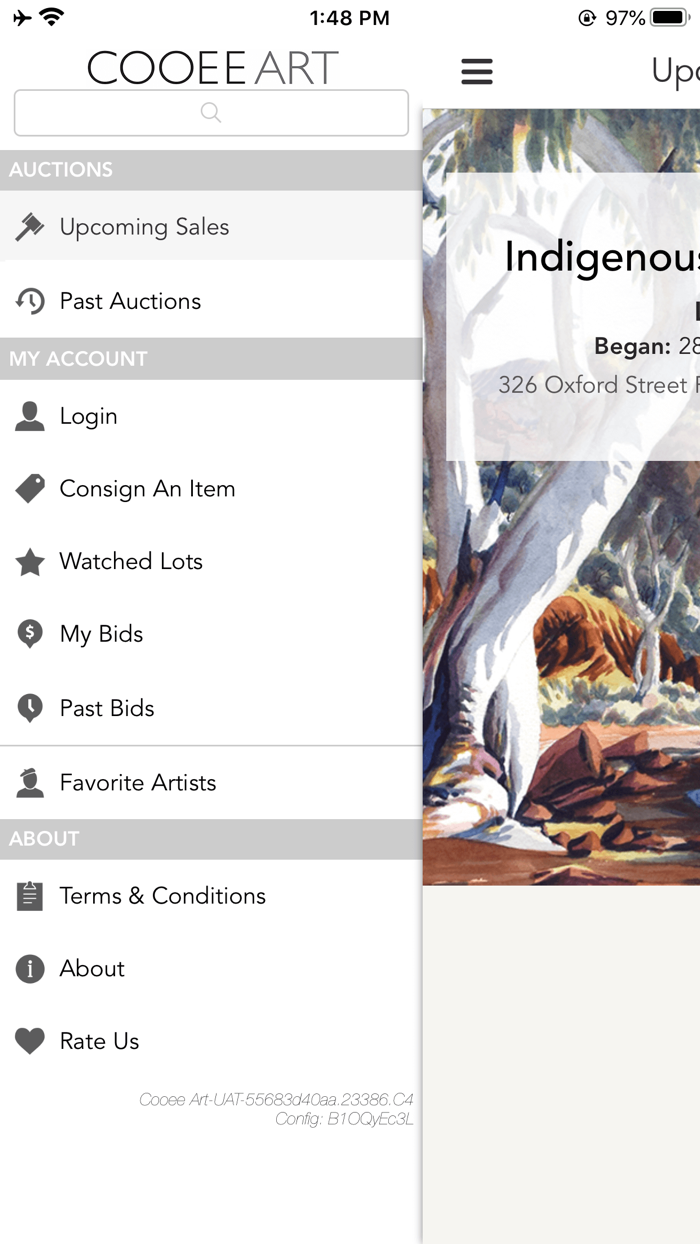Click the Terms & Conditions clipboard icon
The height and width of the screenshot is (1244, 700).
[30, 896]
